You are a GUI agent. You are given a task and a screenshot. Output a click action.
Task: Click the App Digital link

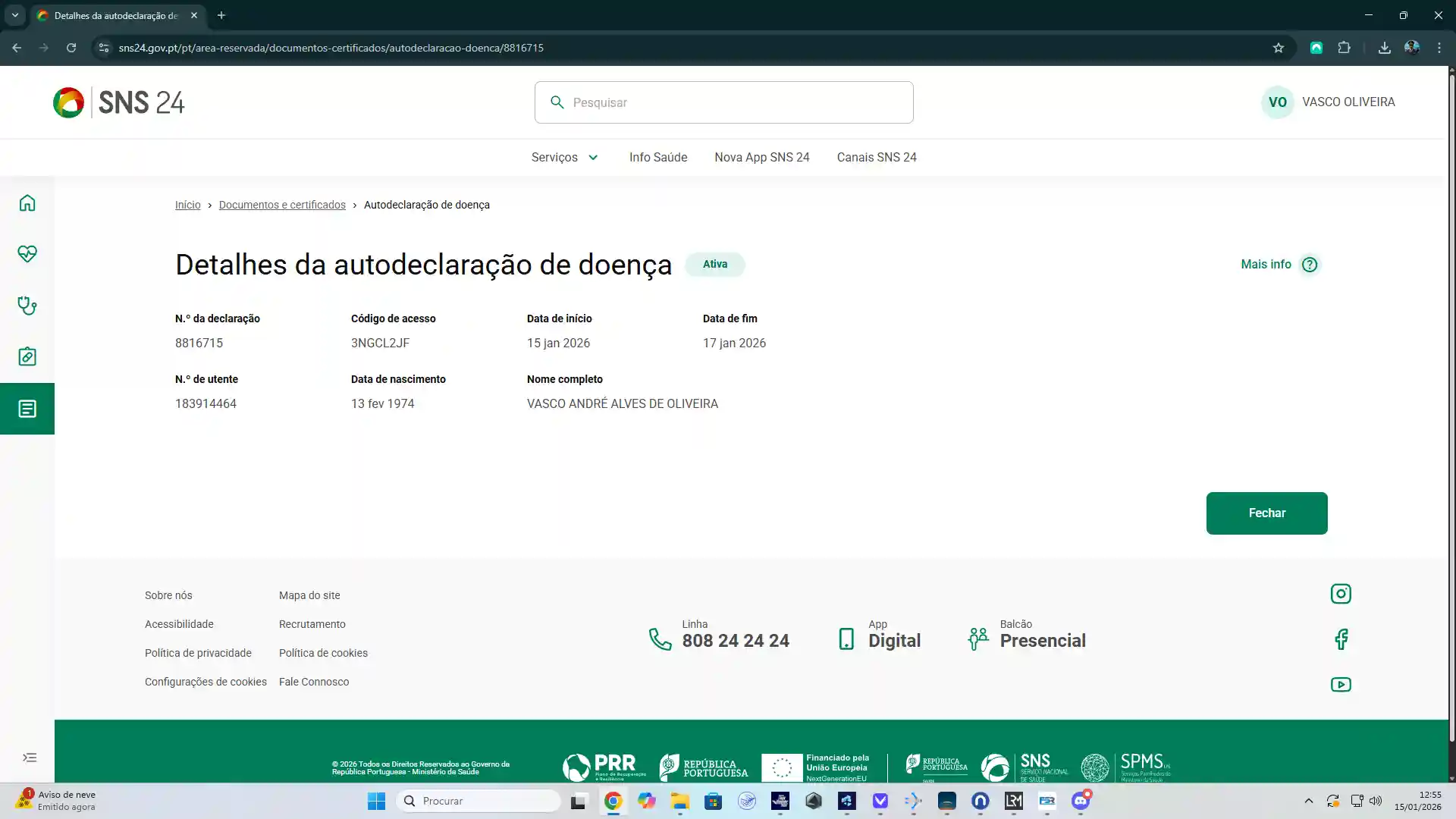click(880, 635)
